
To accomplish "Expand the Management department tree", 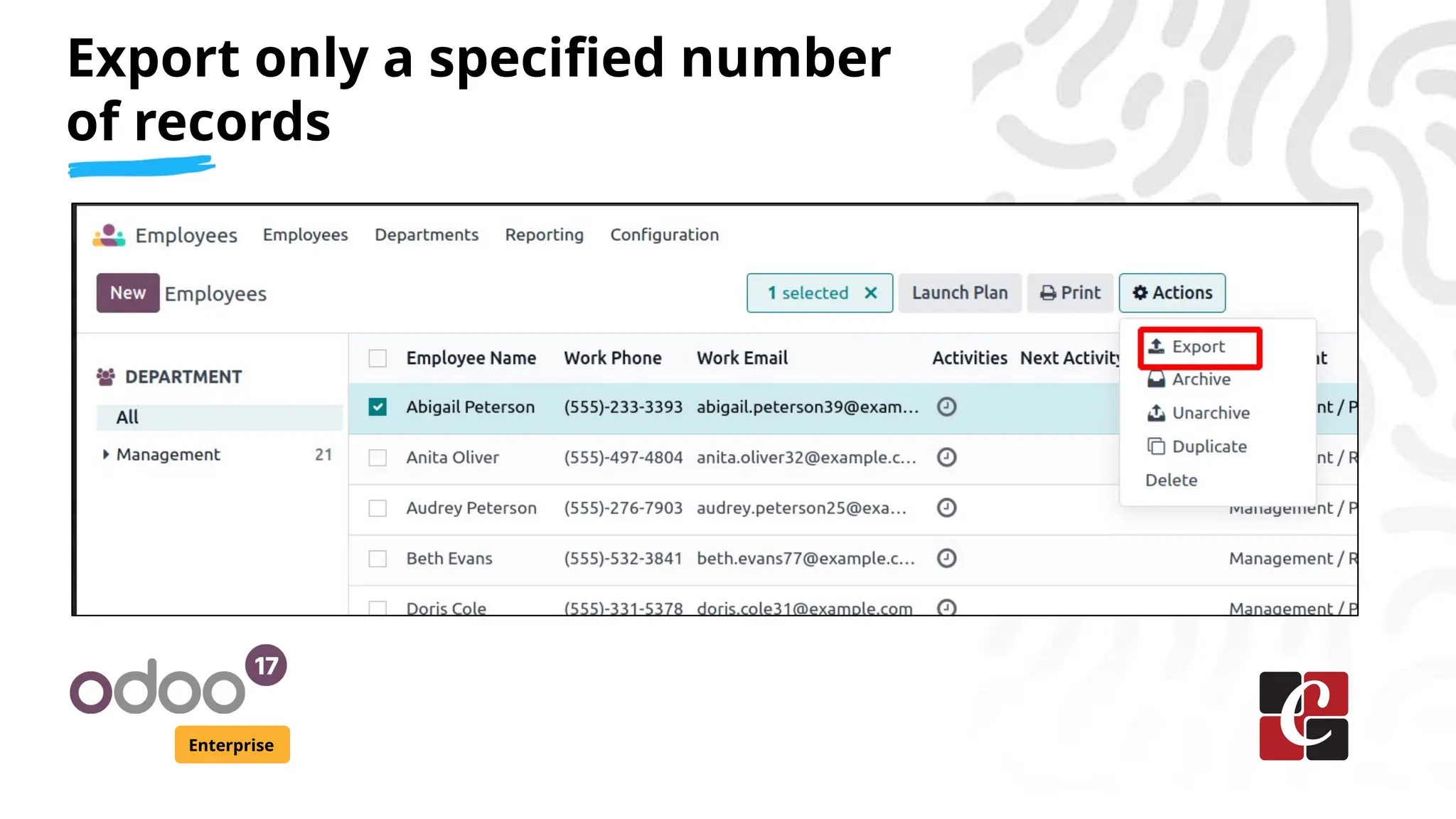I will tap(106, 454).
